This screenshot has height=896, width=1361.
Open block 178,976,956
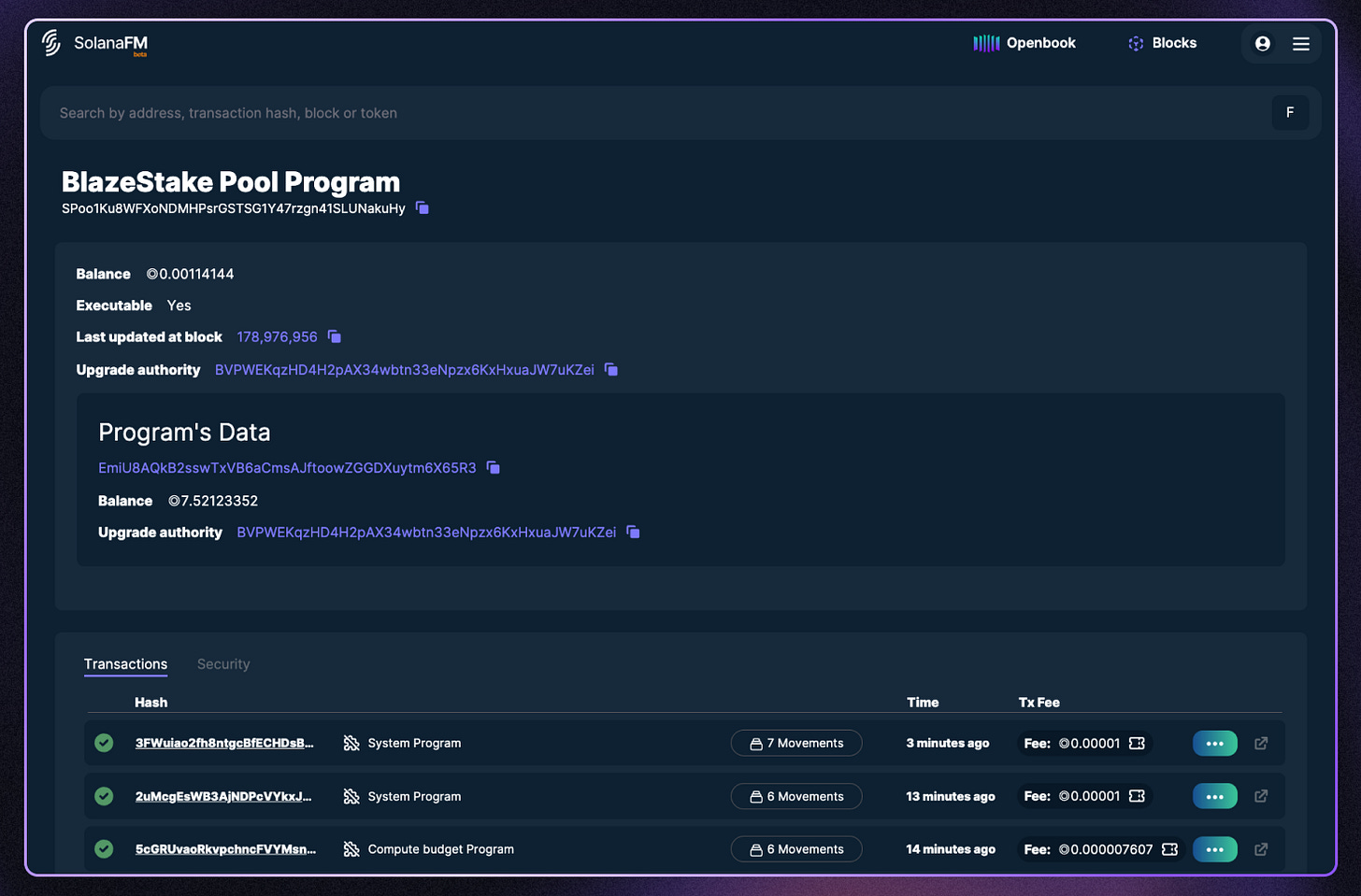pyautogui.click(x=277, y=336)
